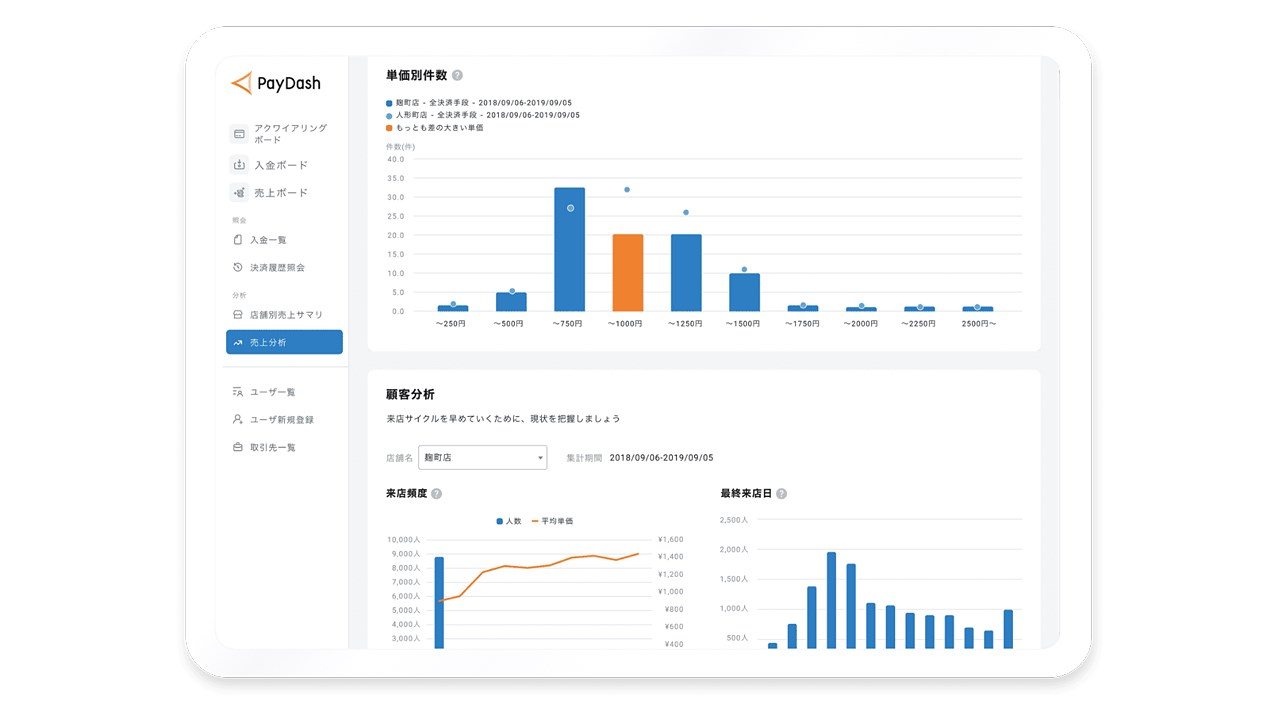Click the ～250円 bar
This screenshot has width=1280, height=720.
(453, 308)
